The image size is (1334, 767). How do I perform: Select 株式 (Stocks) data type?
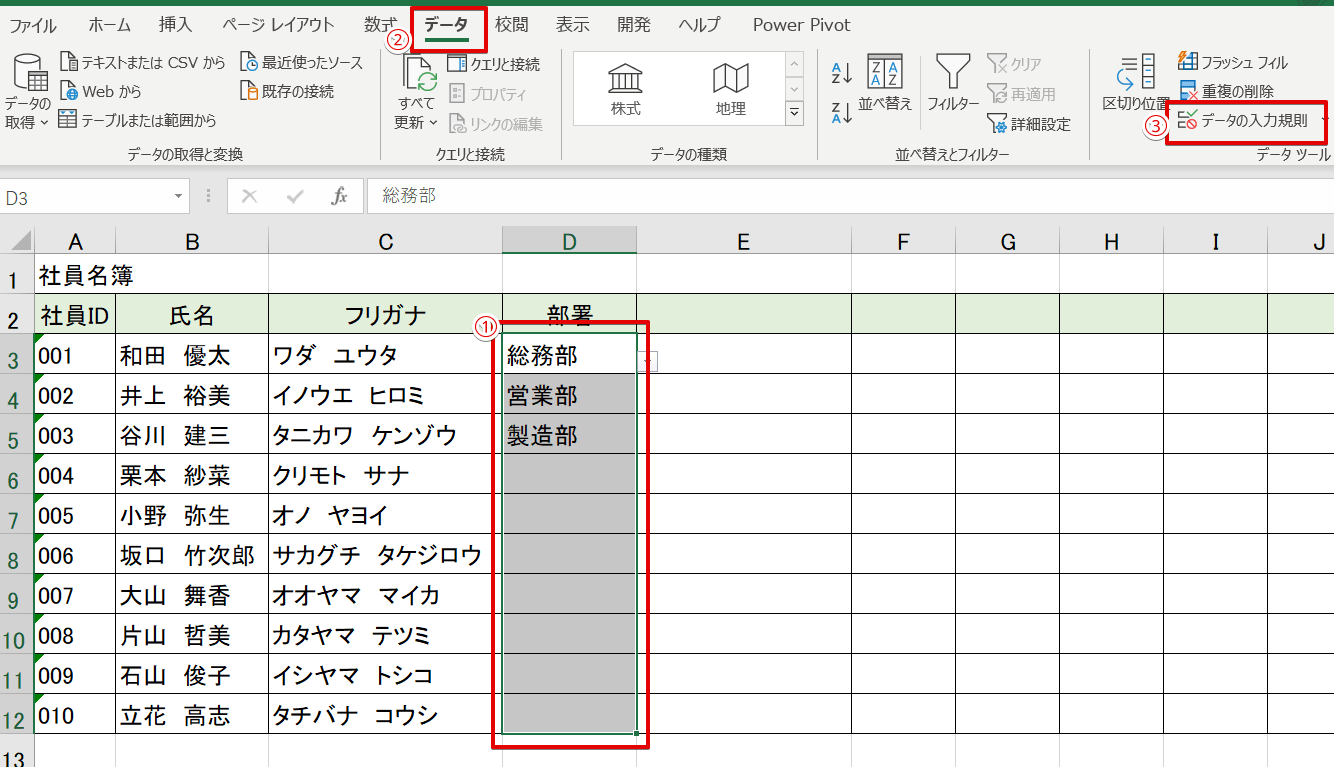626,90
